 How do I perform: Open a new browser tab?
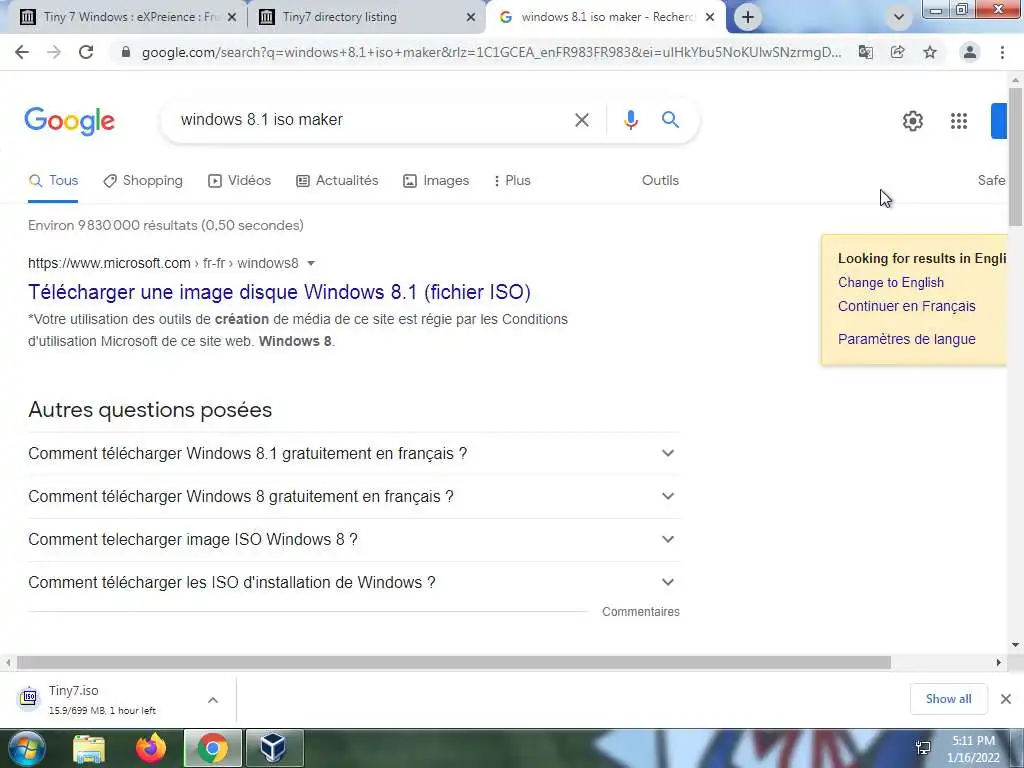coord(748,17)
